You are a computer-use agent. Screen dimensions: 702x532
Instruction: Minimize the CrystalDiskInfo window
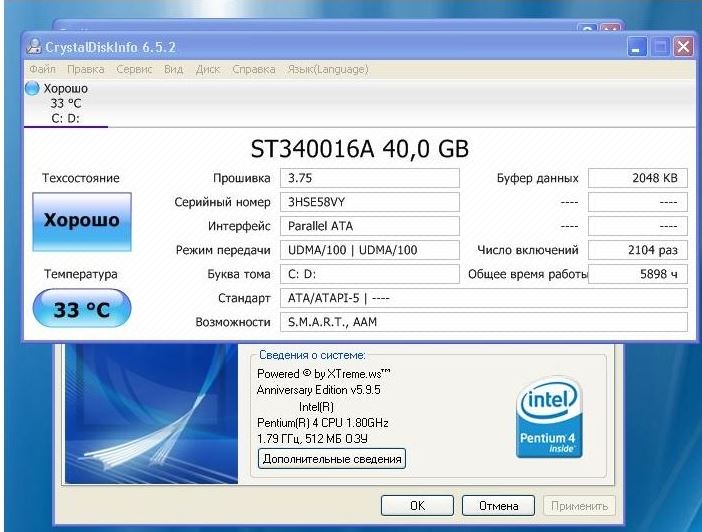pos(636,47)
